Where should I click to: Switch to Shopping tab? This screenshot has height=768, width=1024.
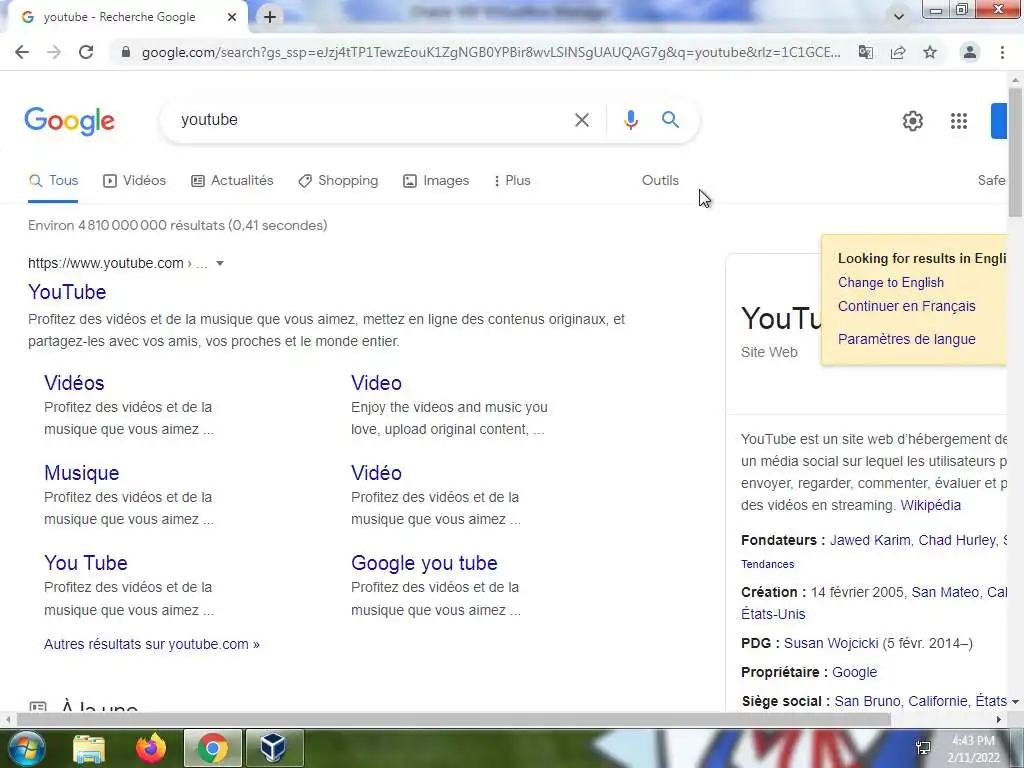[x=338, y=180]
